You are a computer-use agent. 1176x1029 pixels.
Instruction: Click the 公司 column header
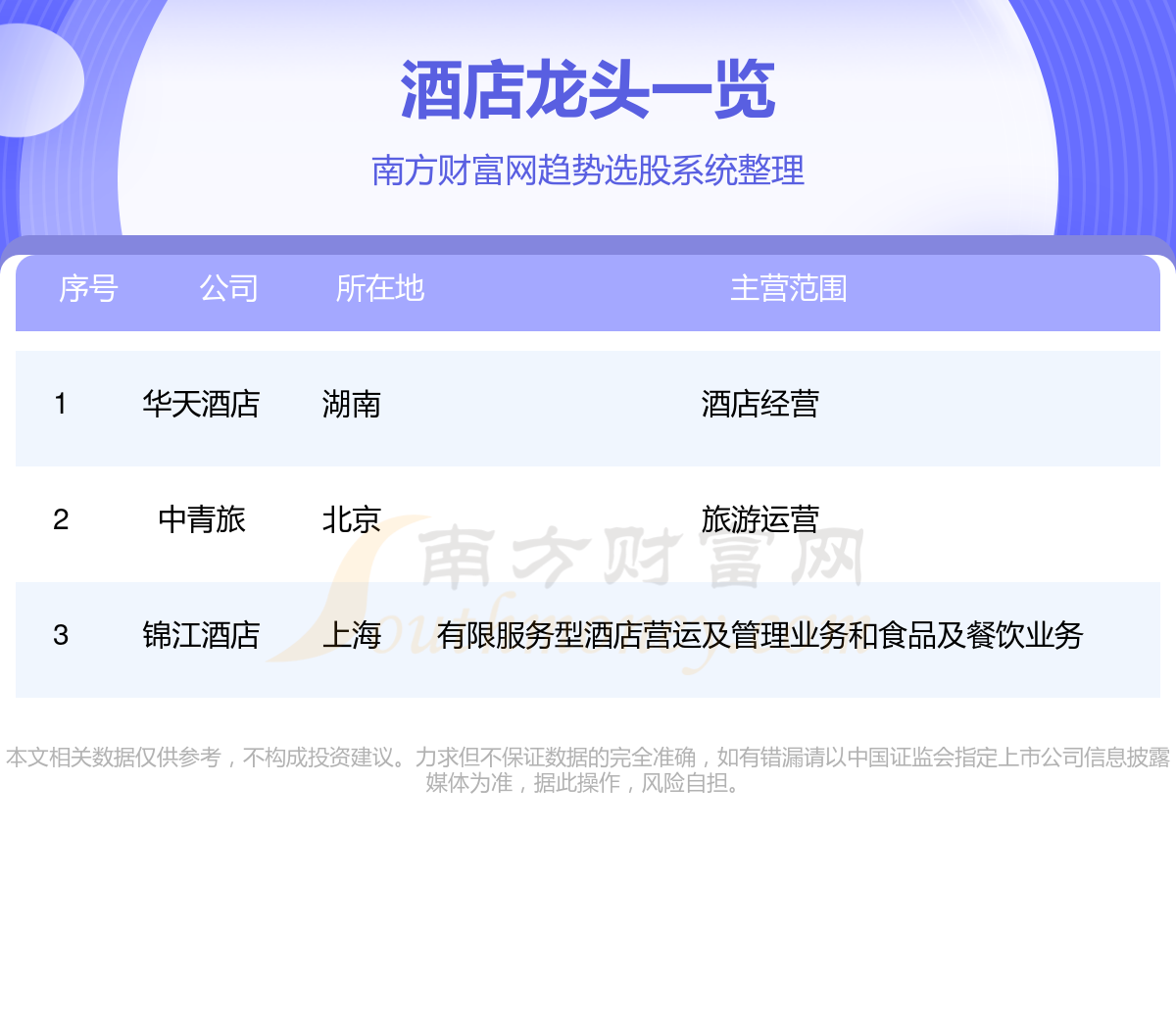229,288
